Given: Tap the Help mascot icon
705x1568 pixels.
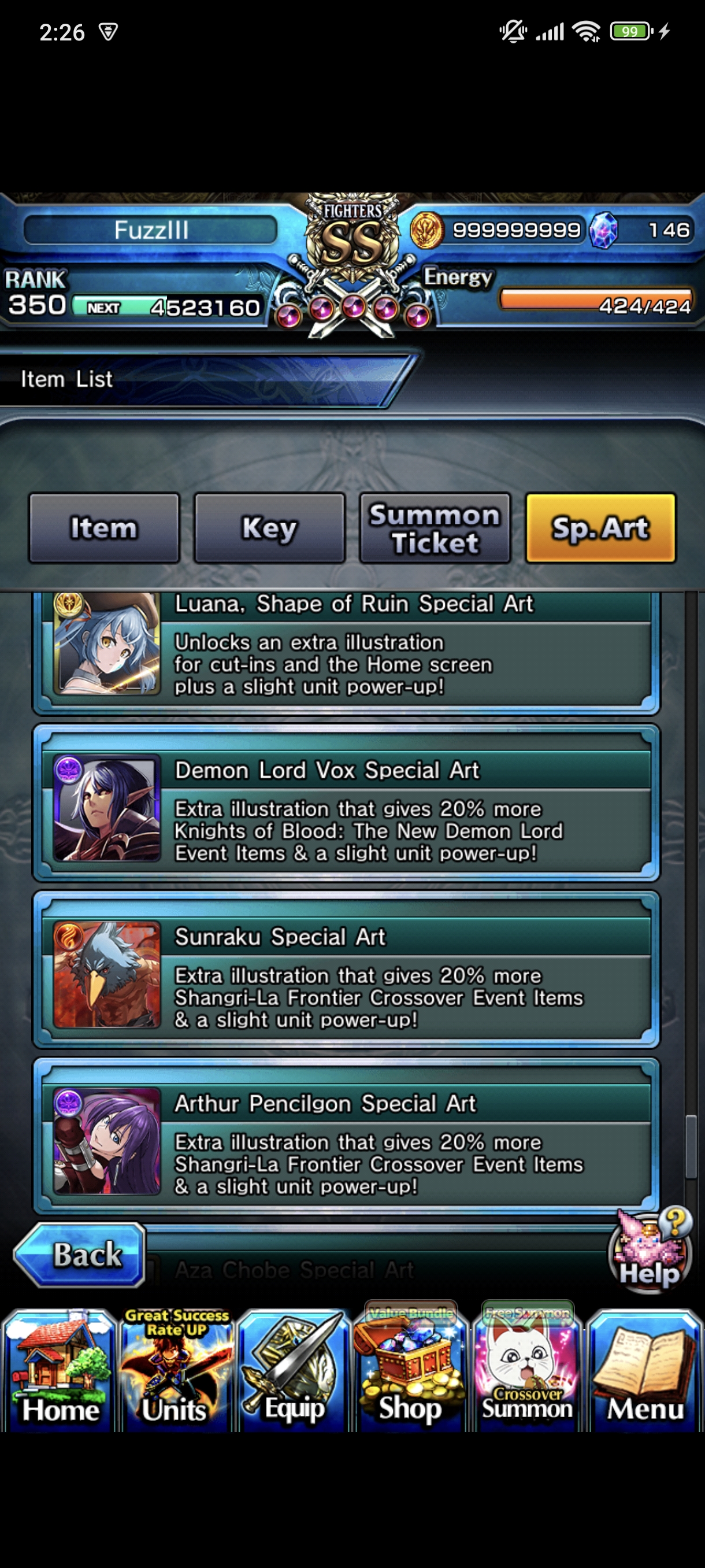Looking at the screenshot, I should pos(651,1249).
